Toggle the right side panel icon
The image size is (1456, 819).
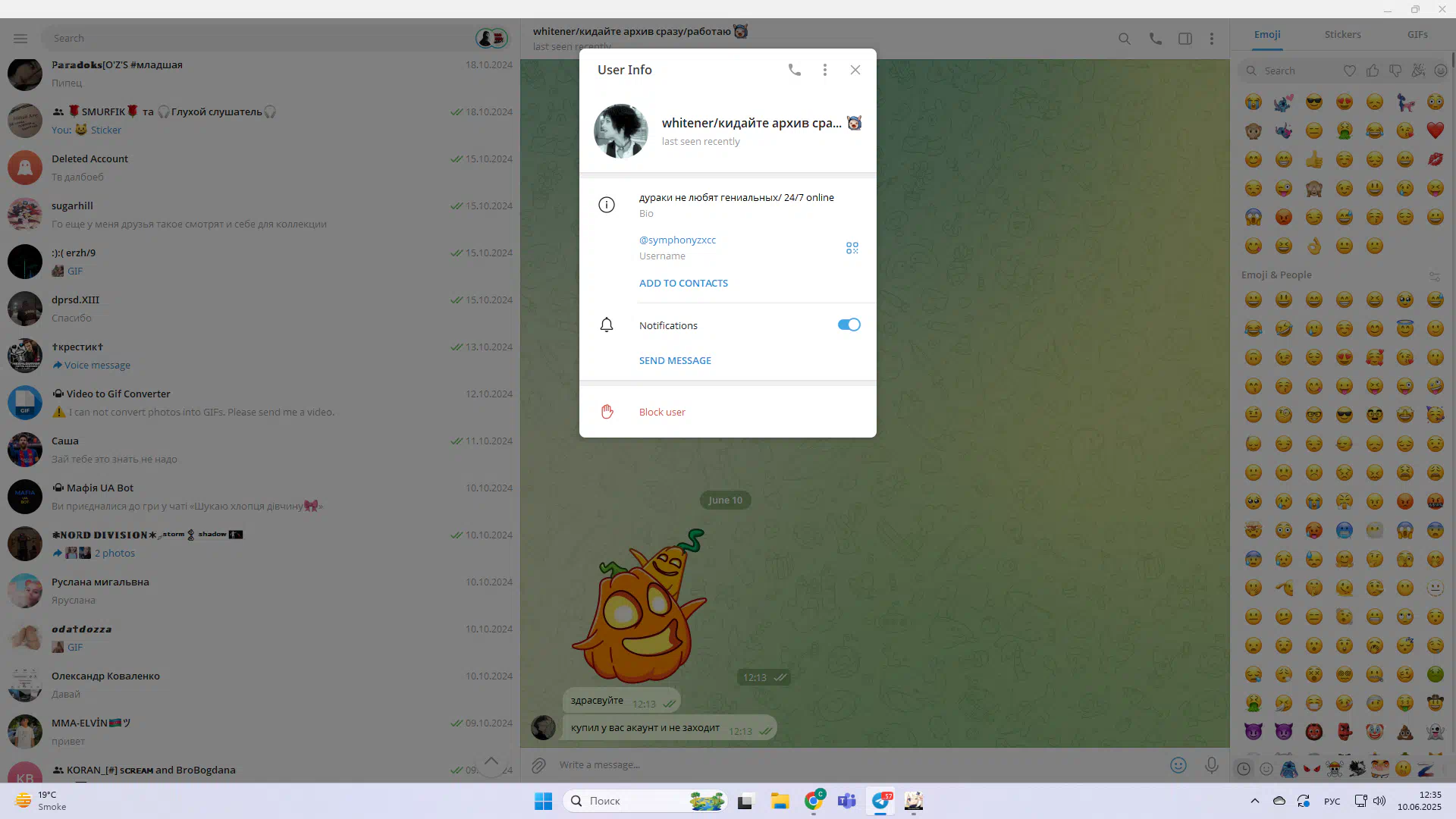tap(1185, 39)
